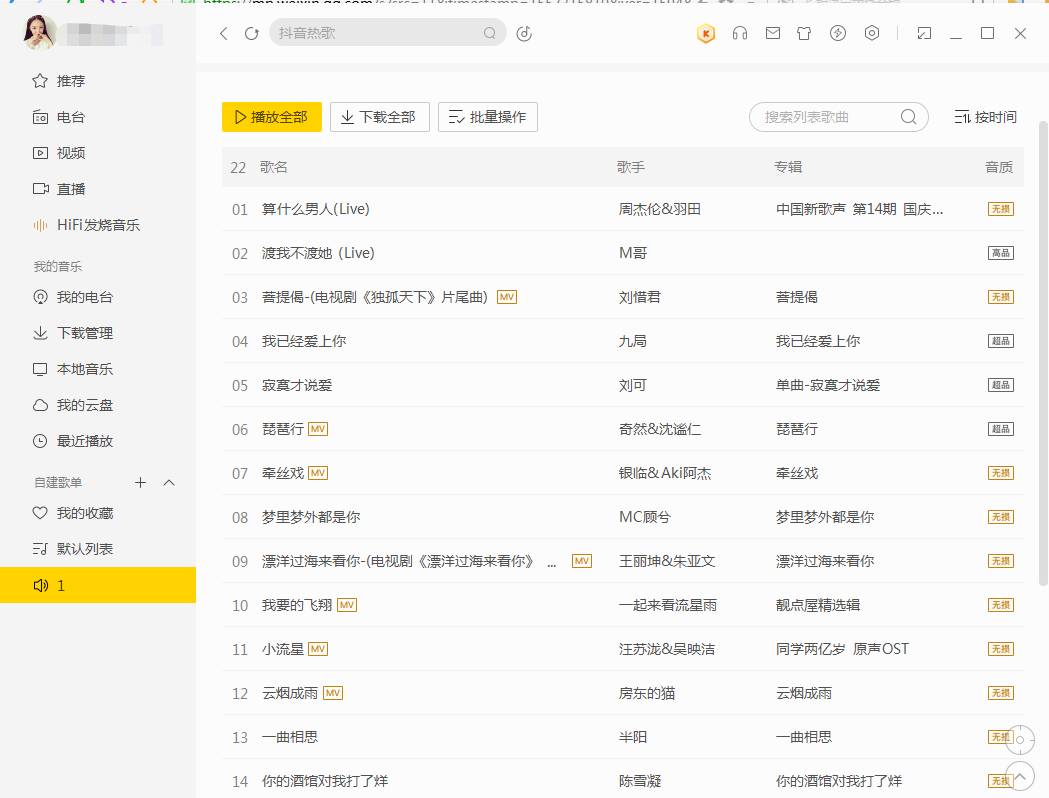Click 下载全部 button

[379, 117]
